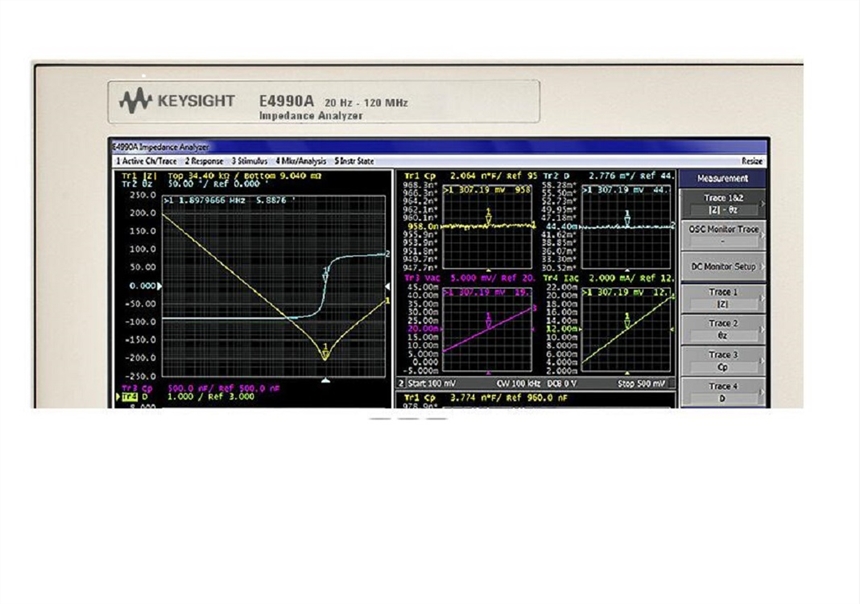Click marker 1 on magenta Tr3 Vac trace
Screen dimensions: 860x604
488,322
